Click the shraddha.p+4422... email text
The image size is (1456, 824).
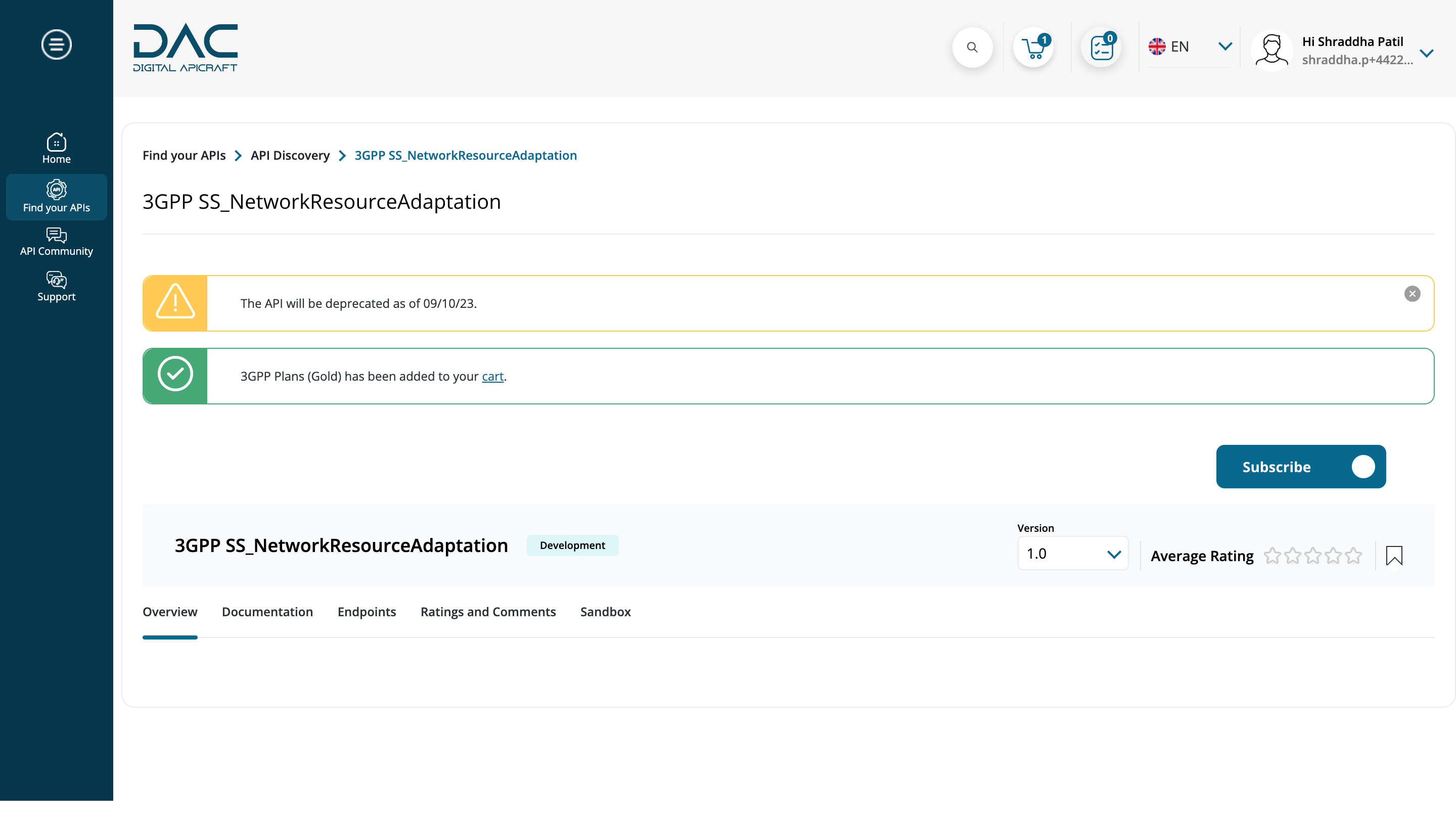click(x=1357, y=60)
